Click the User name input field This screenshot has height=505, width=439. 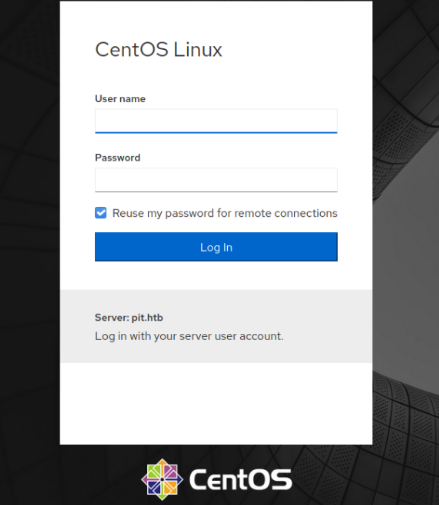[x=216, y=121]
